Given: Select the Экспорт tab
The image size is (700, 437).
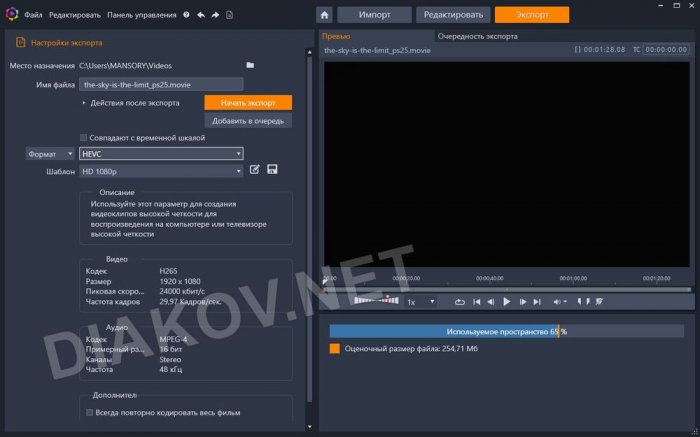Looking at the screenshot, I should (532, 15).
